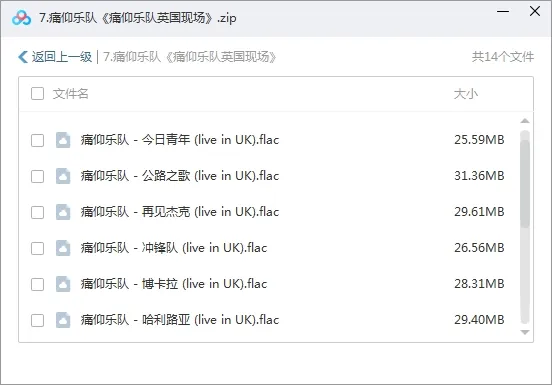Click the scrollbar up arrow

point(525,121)
